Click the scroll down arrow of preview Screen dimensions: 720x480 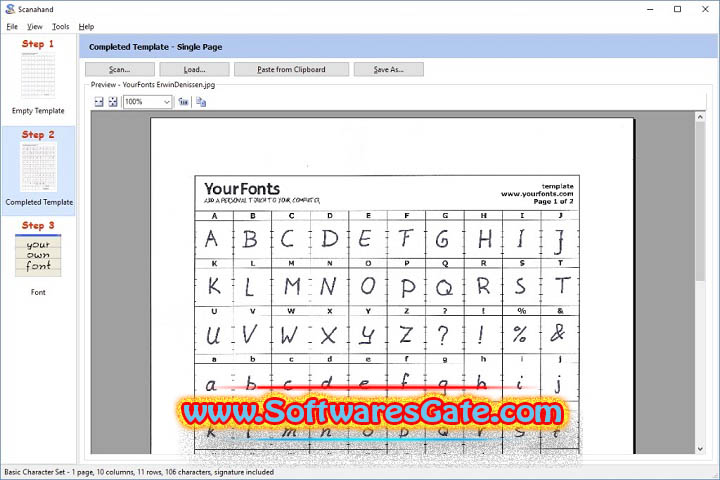[700, 449]
